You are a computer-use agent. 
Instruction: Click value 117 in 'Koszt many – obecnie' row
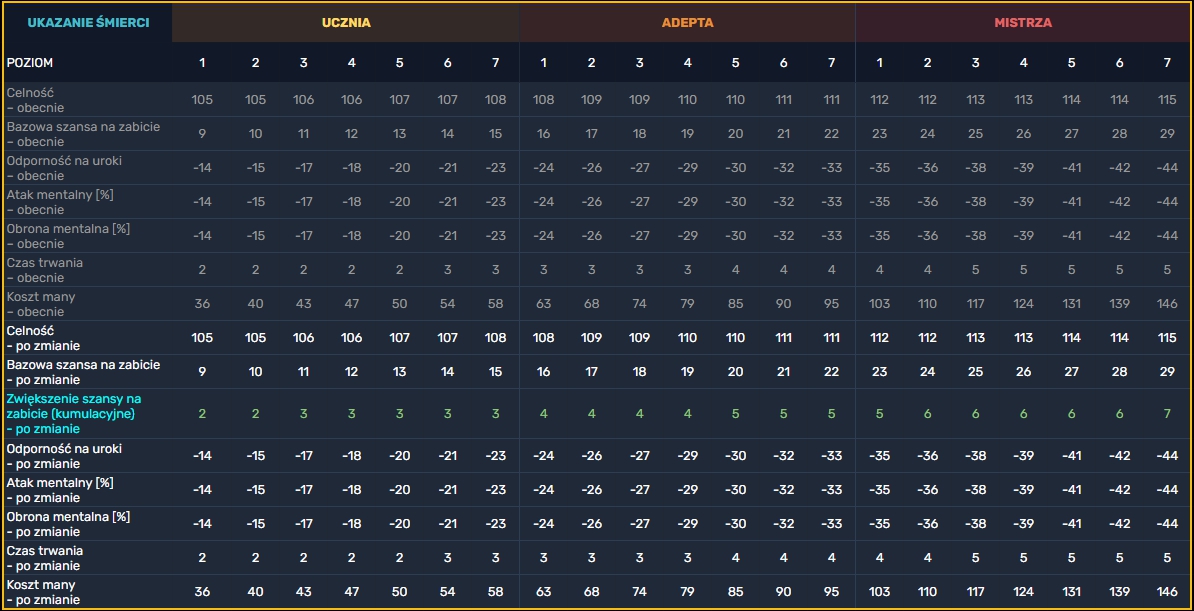975,303
